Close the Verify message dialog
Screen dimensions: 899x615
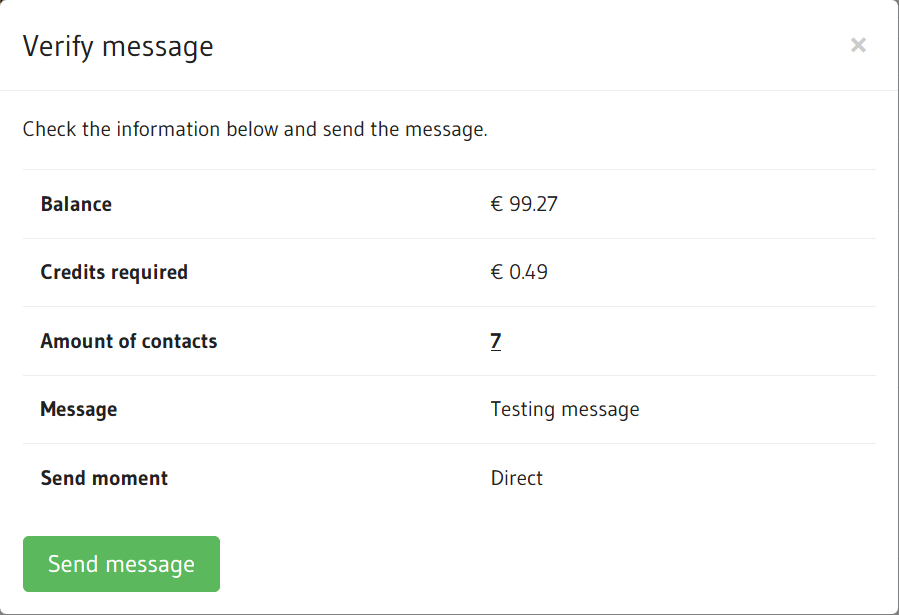point(858,45)
